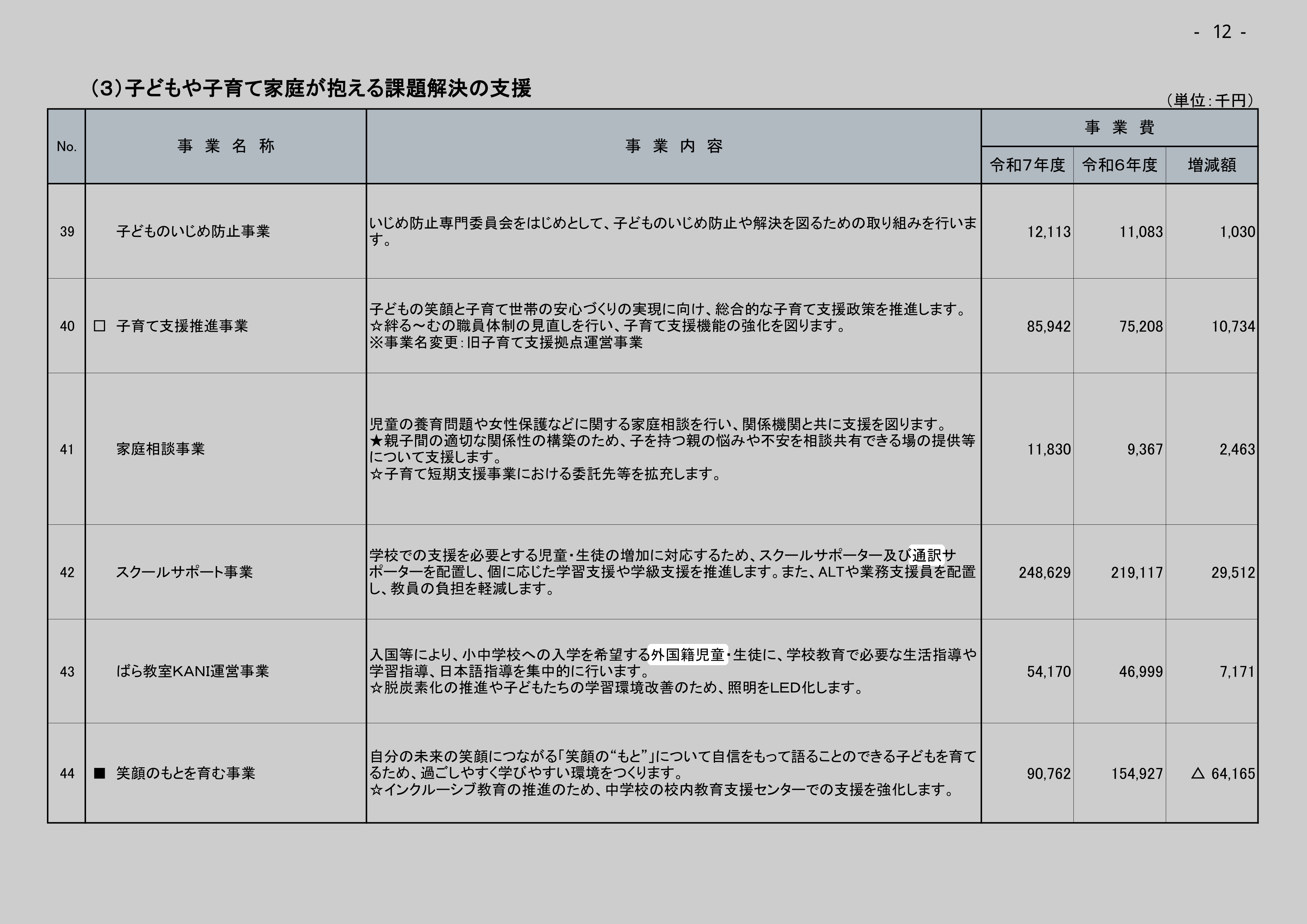Click the value 64,165
The width and height of the screenshot is (1307, 924).
click(x=1233, y=774)
